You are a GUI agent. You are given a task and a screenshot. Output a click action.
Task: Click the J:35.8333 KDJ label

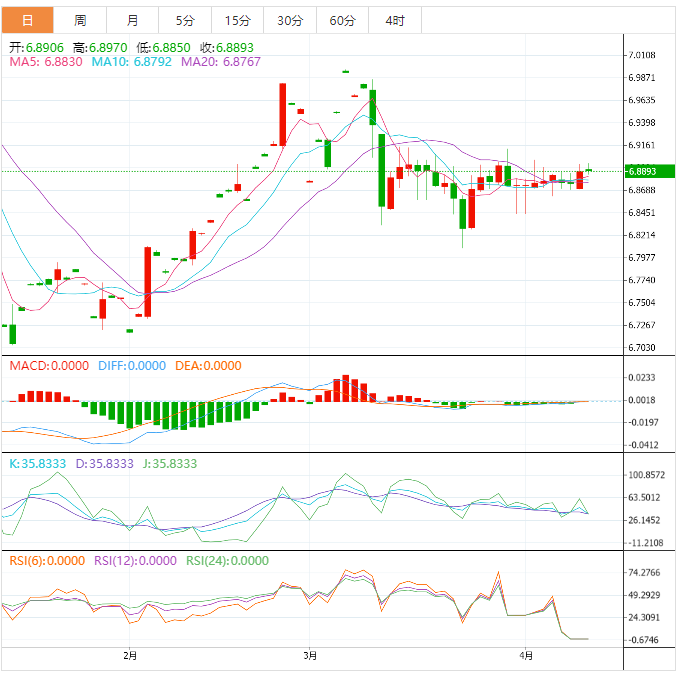coord(170,464)
